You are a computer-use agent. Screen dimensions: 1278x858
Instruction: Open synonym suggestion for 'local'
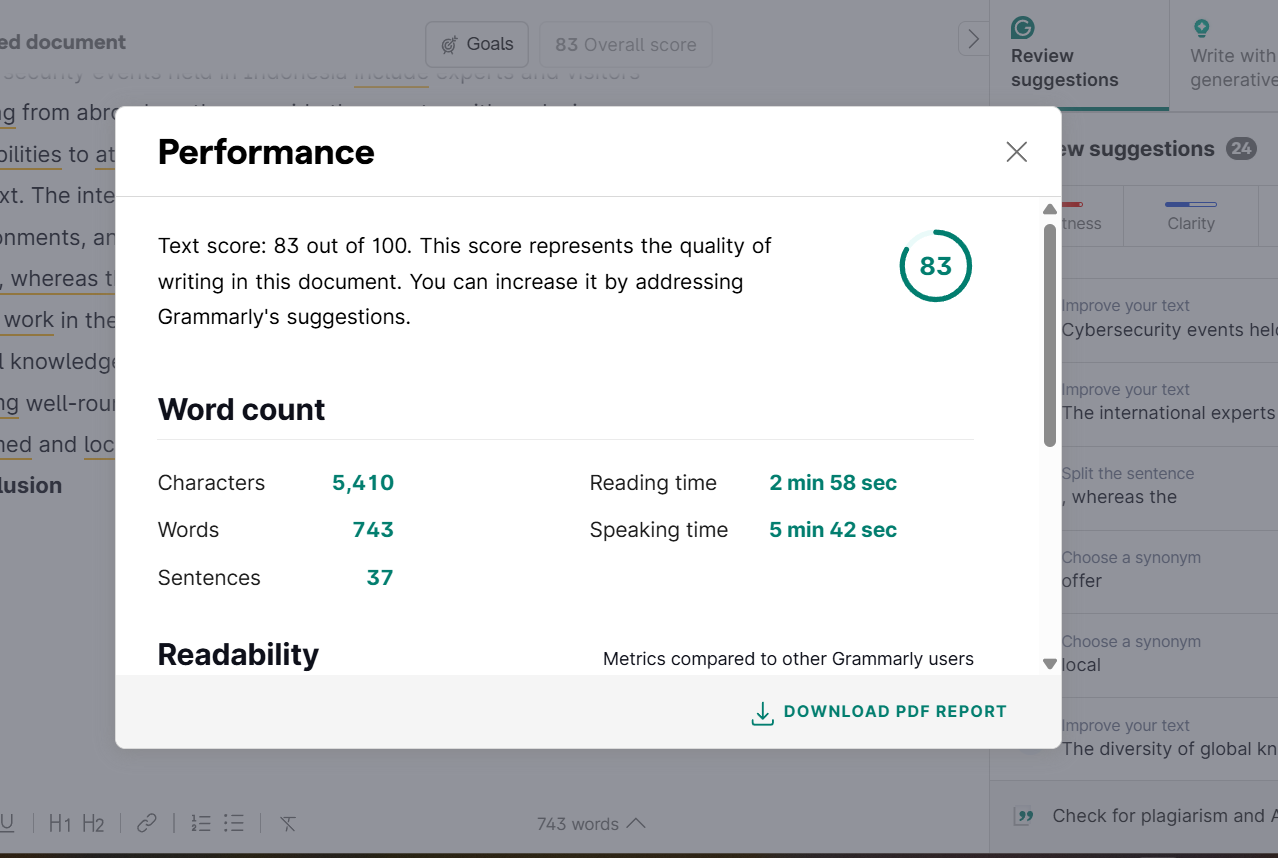[x=1169, y=654]
